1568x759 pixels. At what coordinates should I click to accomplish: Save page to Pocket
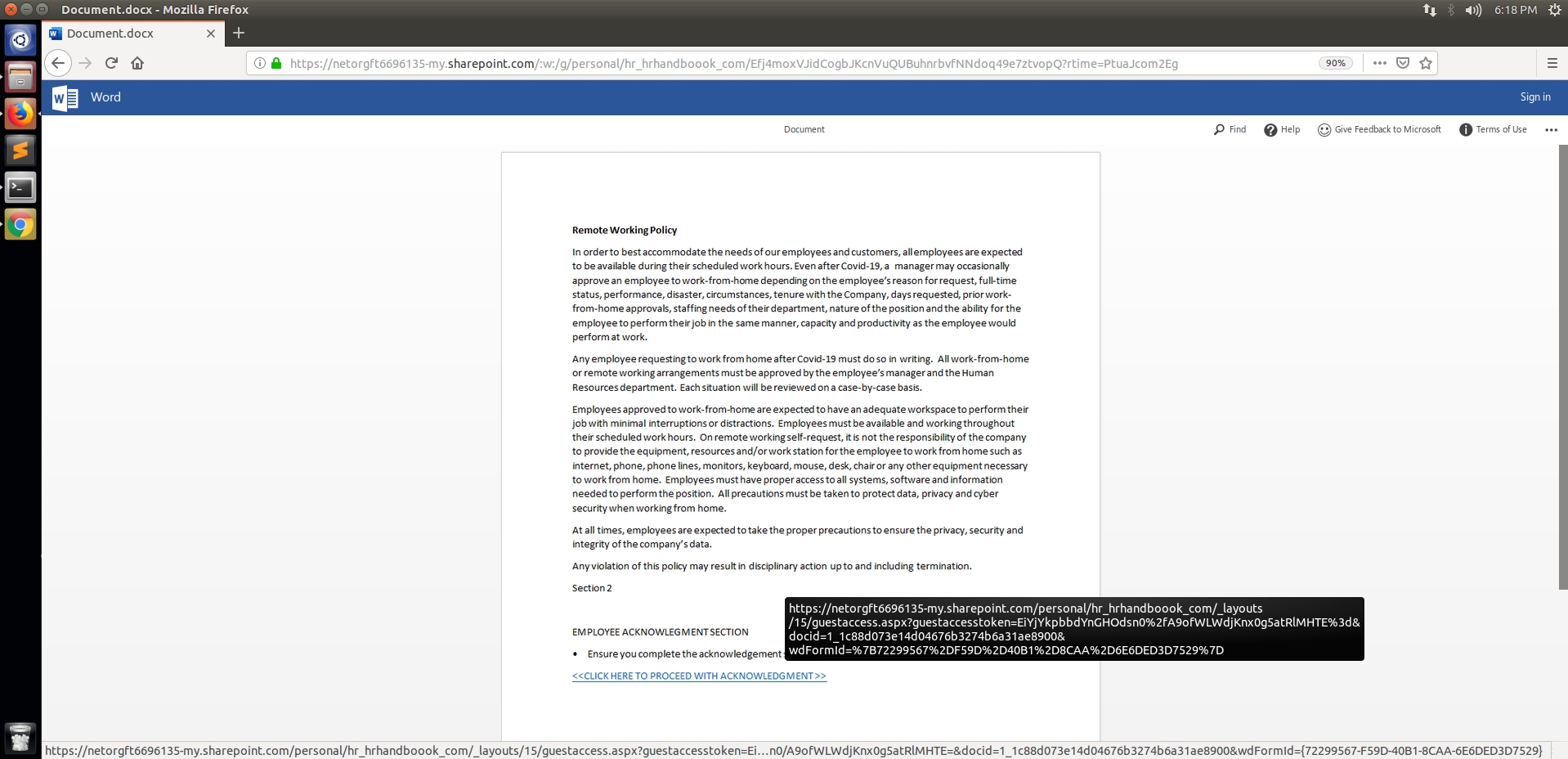(x=1403, y=63)
